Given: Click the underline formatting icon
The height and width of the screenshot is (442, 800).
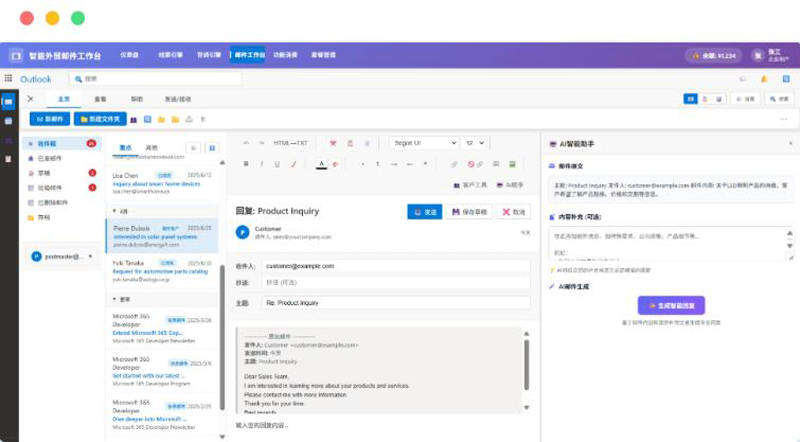Looking at the screenshot, I should point(277,164).
